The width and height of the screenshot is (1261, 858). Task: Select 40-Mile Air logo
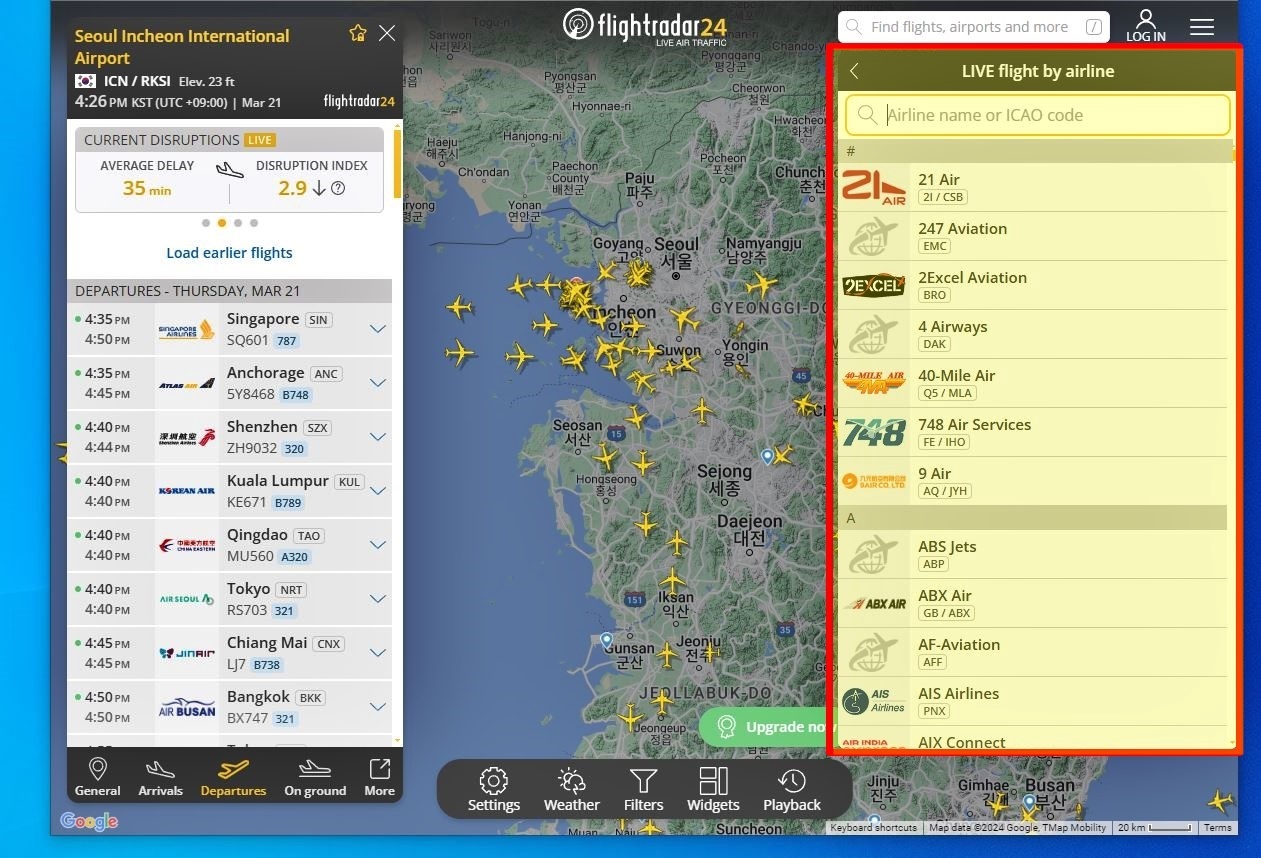coord(874,383)
